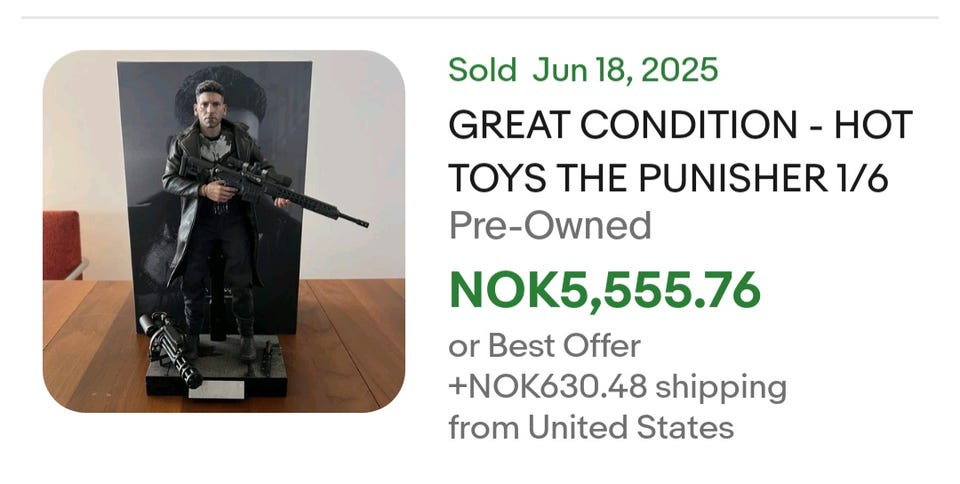This screenshot has height=484, width=960.
Task: Select the Sold status label
Action: point(482,71)
